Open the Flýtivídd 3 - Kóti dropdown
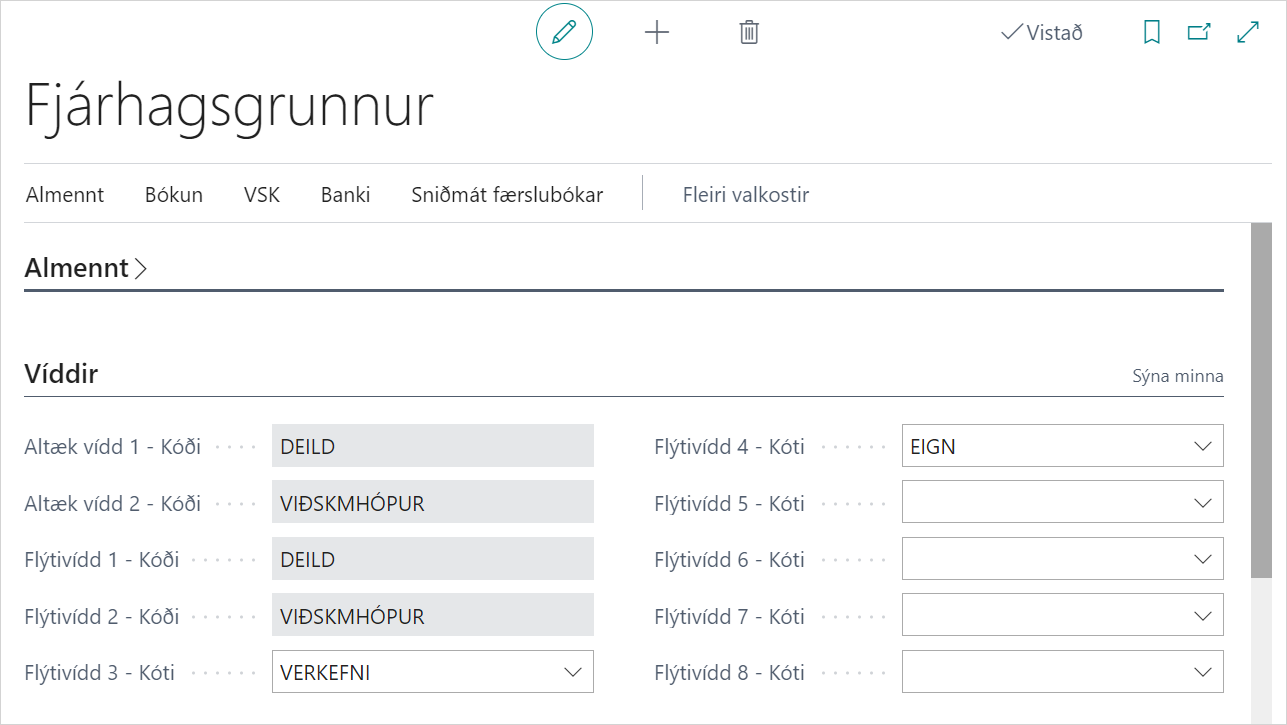Viewport: 1287px width, 725px height. (573, 673)
